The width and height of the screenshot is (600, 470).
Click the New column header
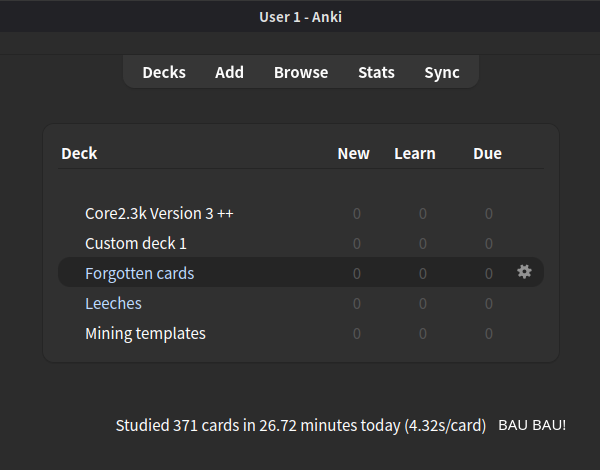353,153
